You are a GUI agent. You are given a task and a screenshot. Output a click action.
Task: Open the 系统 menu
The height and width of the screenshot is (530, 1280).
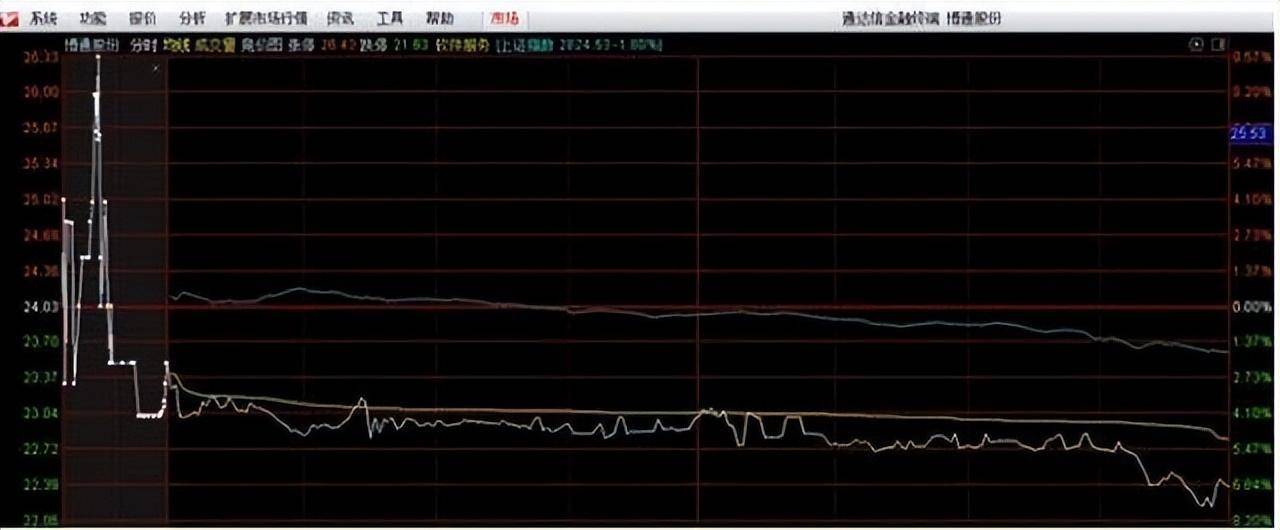tap(43, 18)
